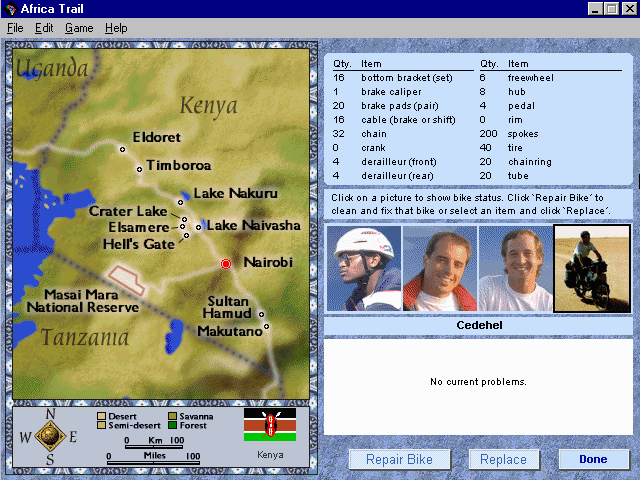This screenshot has height=480, width=640.
Task: Select the derailleur (rear) item
Action: 403,176
